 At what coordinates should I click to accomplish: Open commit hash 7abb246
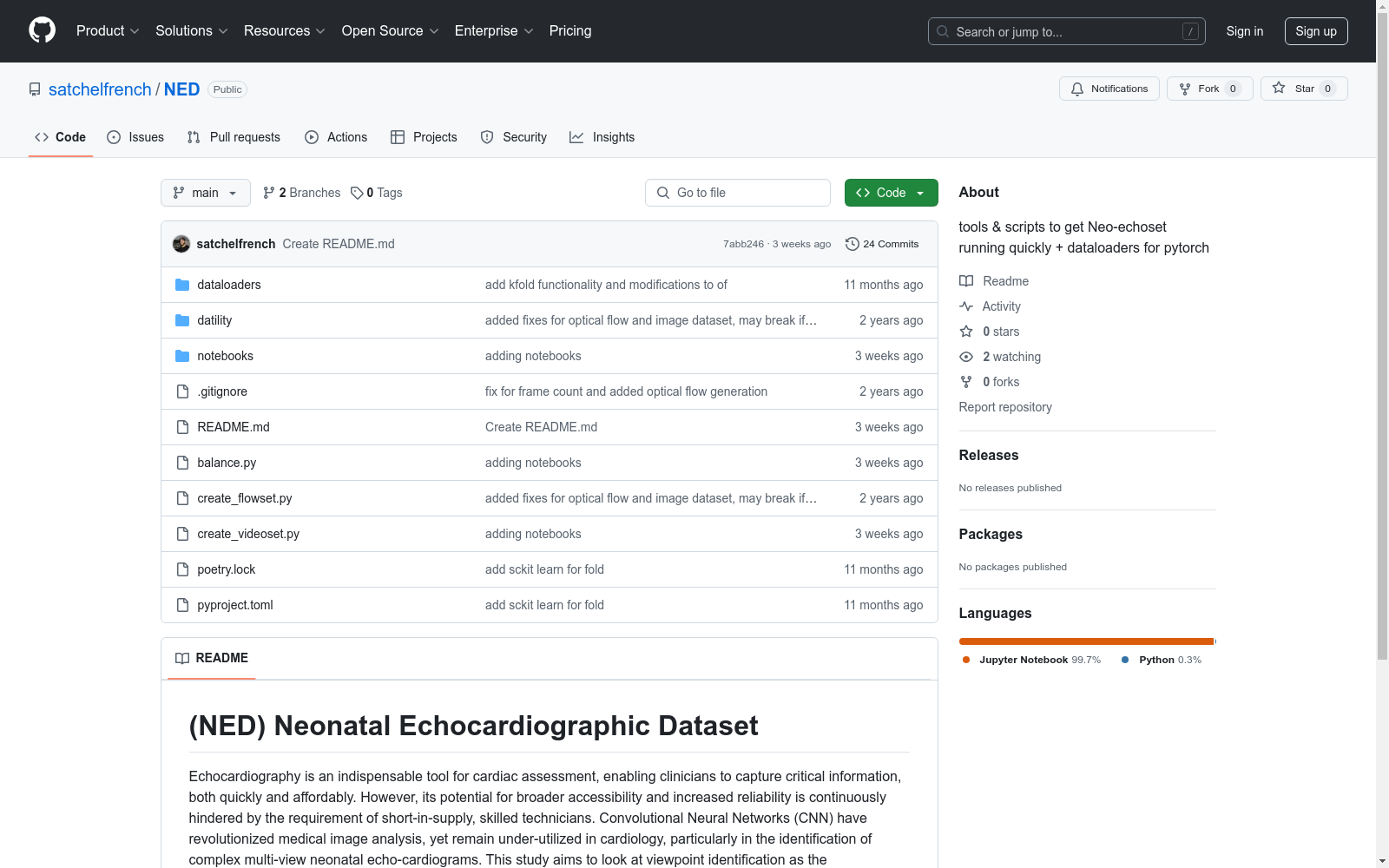743,244
